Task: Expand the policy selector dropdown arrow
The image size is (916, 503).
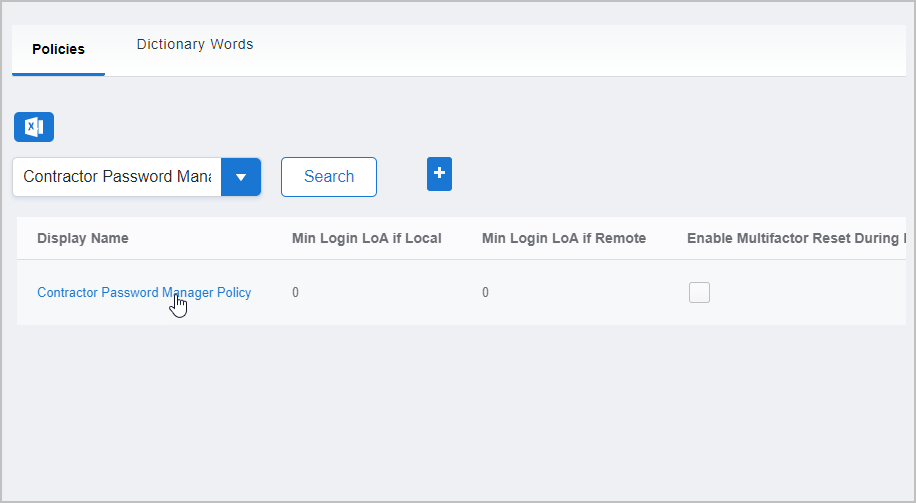Action: tap(240, 177)
